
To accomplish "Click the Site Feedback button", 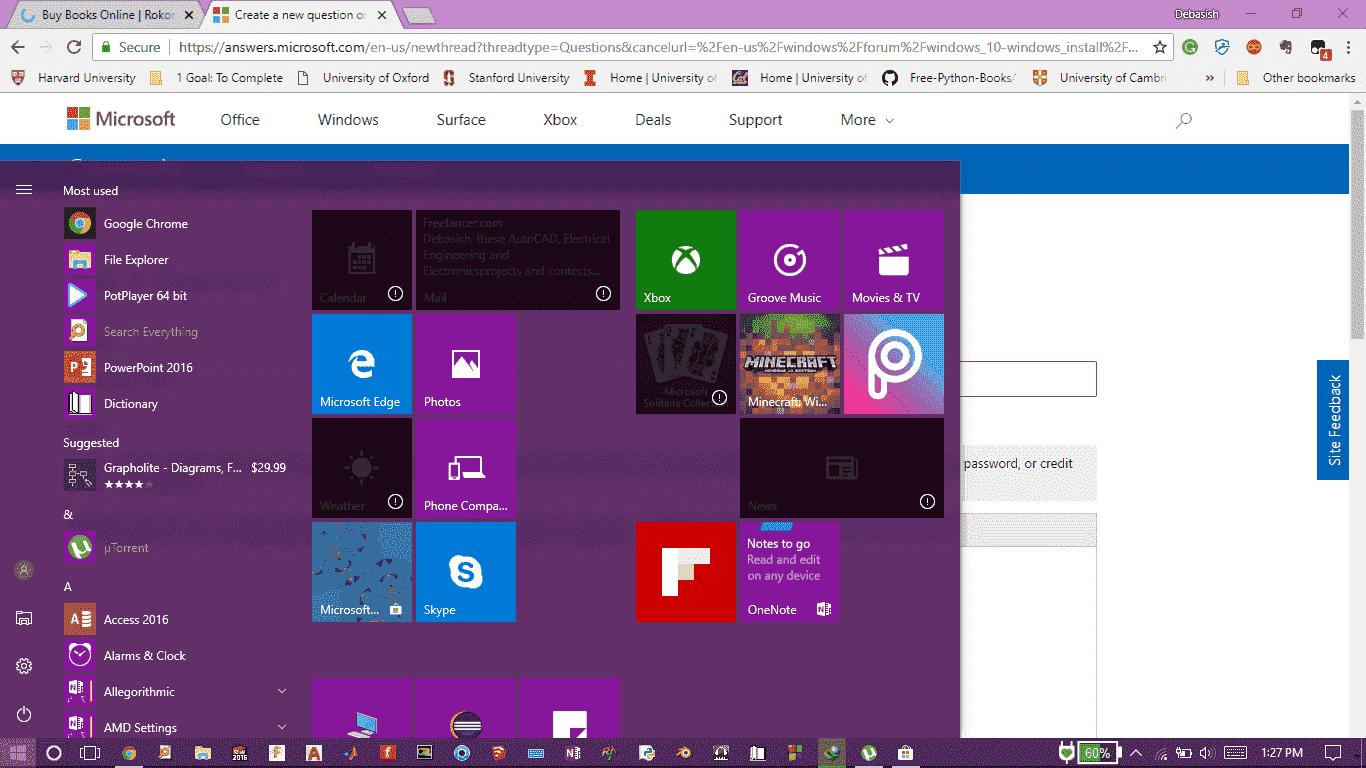I will pos(1333,420).
